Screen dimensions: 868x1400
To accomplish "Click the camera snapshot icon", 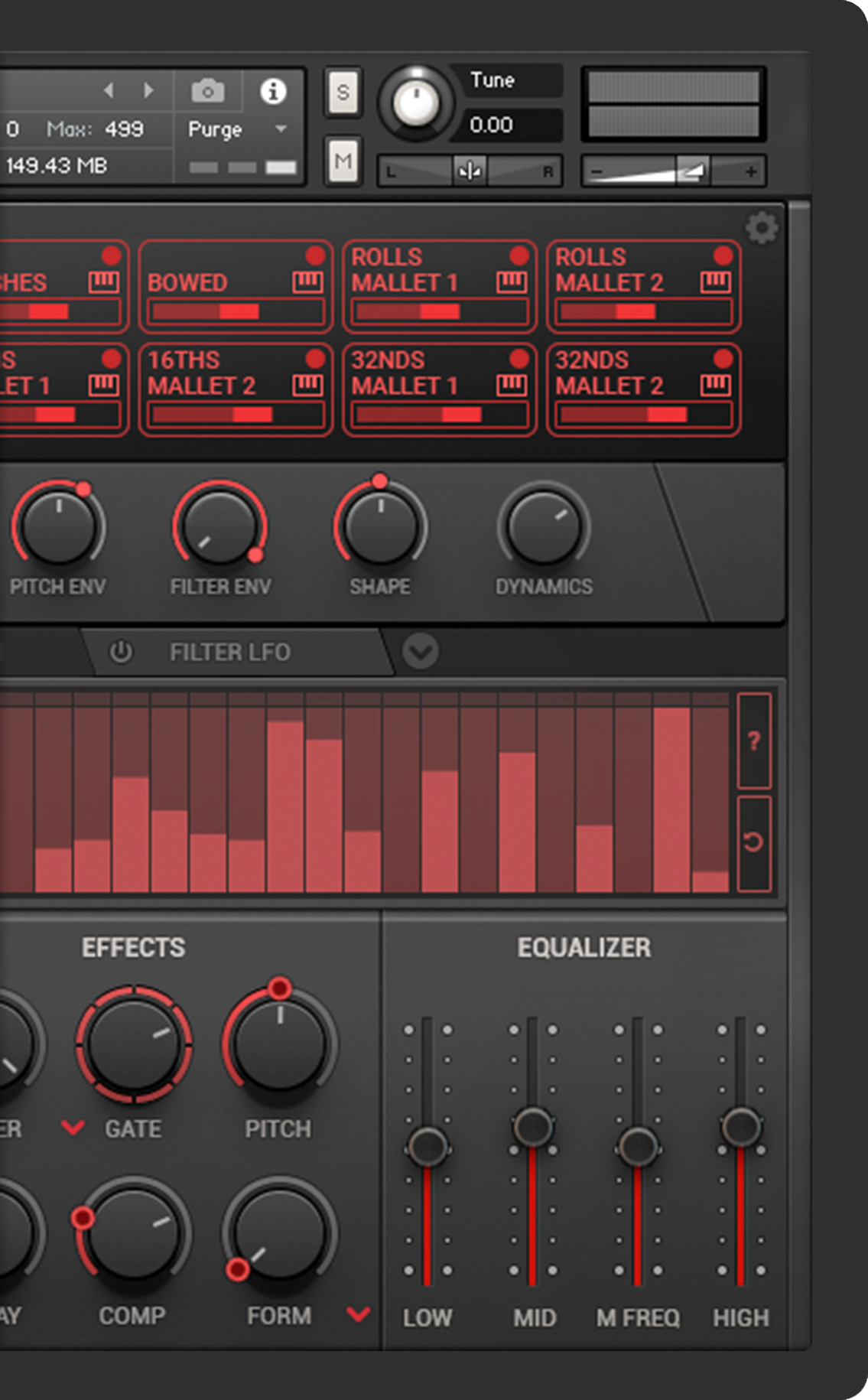I will tap(207, 92).
